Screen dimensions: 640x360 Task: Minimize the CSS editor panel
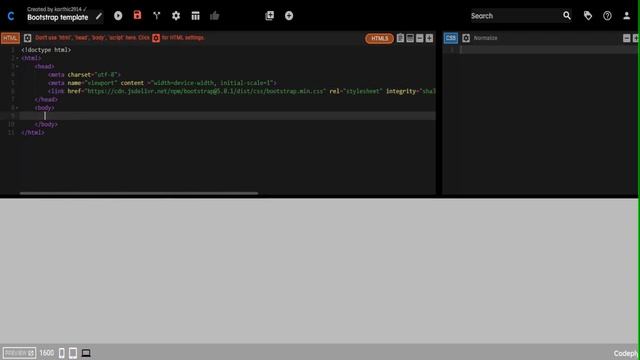[x=627, y=38]
